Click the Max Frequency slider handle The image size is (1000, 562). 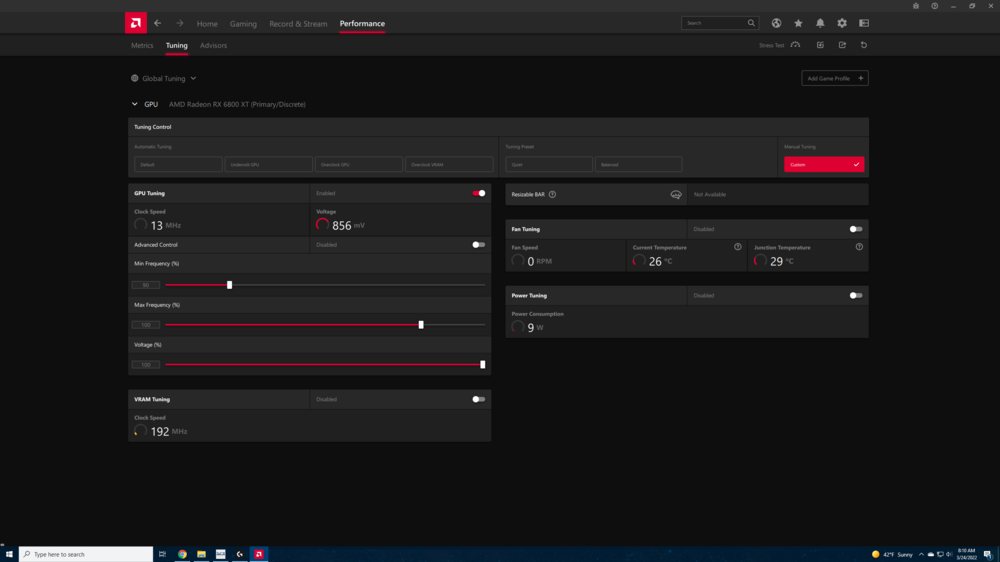(421, 325)
